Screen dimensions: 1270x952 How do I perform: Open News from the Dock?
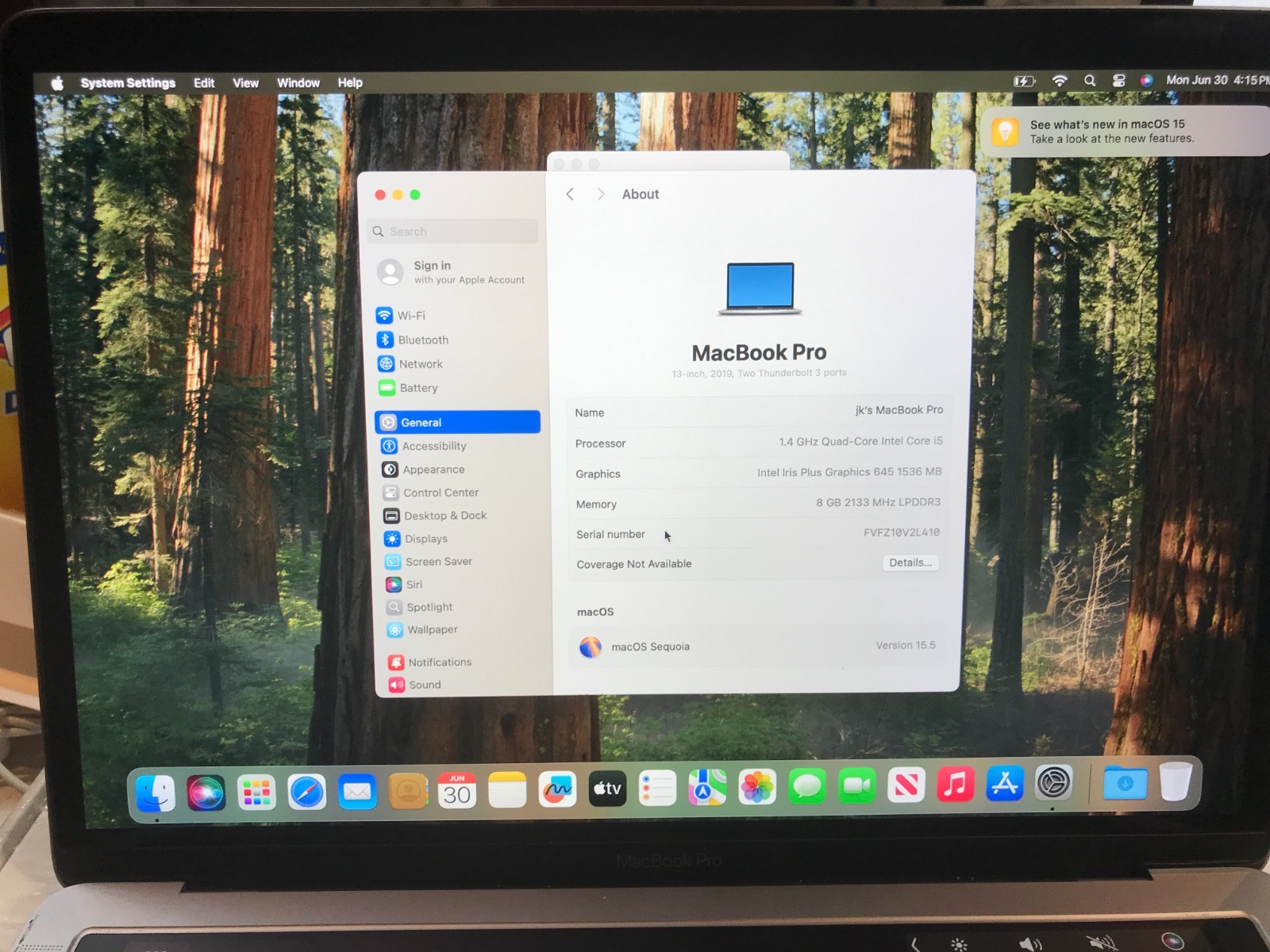coord(906,785)
